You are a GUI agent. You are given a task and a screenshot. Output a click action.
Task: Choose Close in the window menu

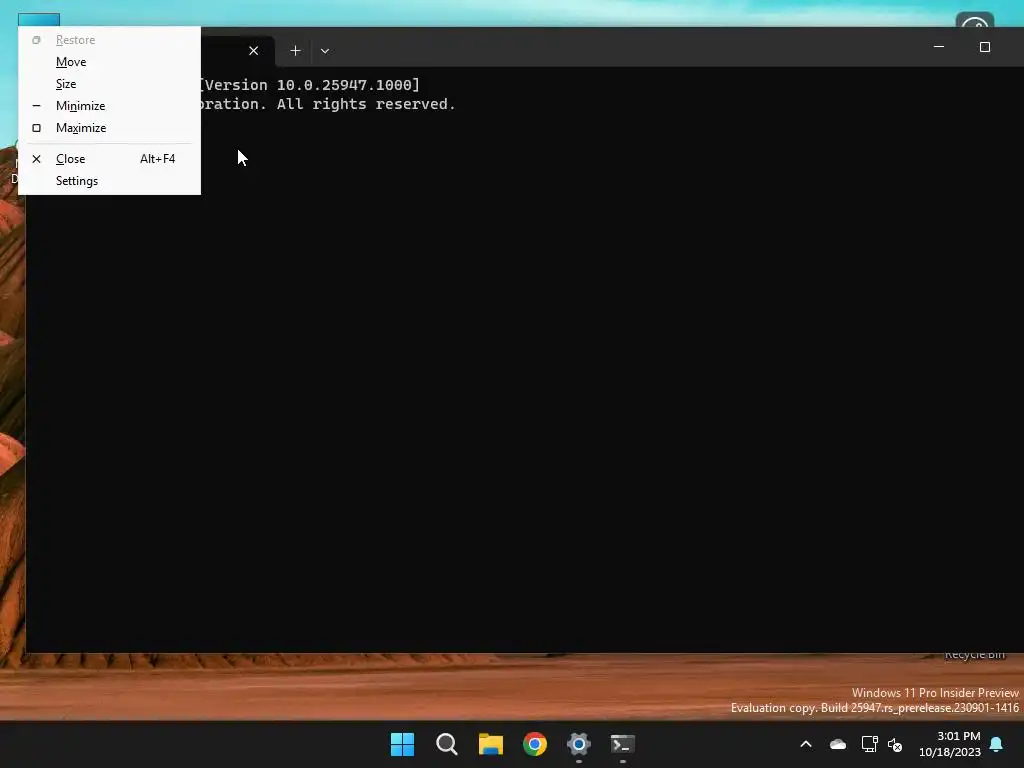point(109,159)
